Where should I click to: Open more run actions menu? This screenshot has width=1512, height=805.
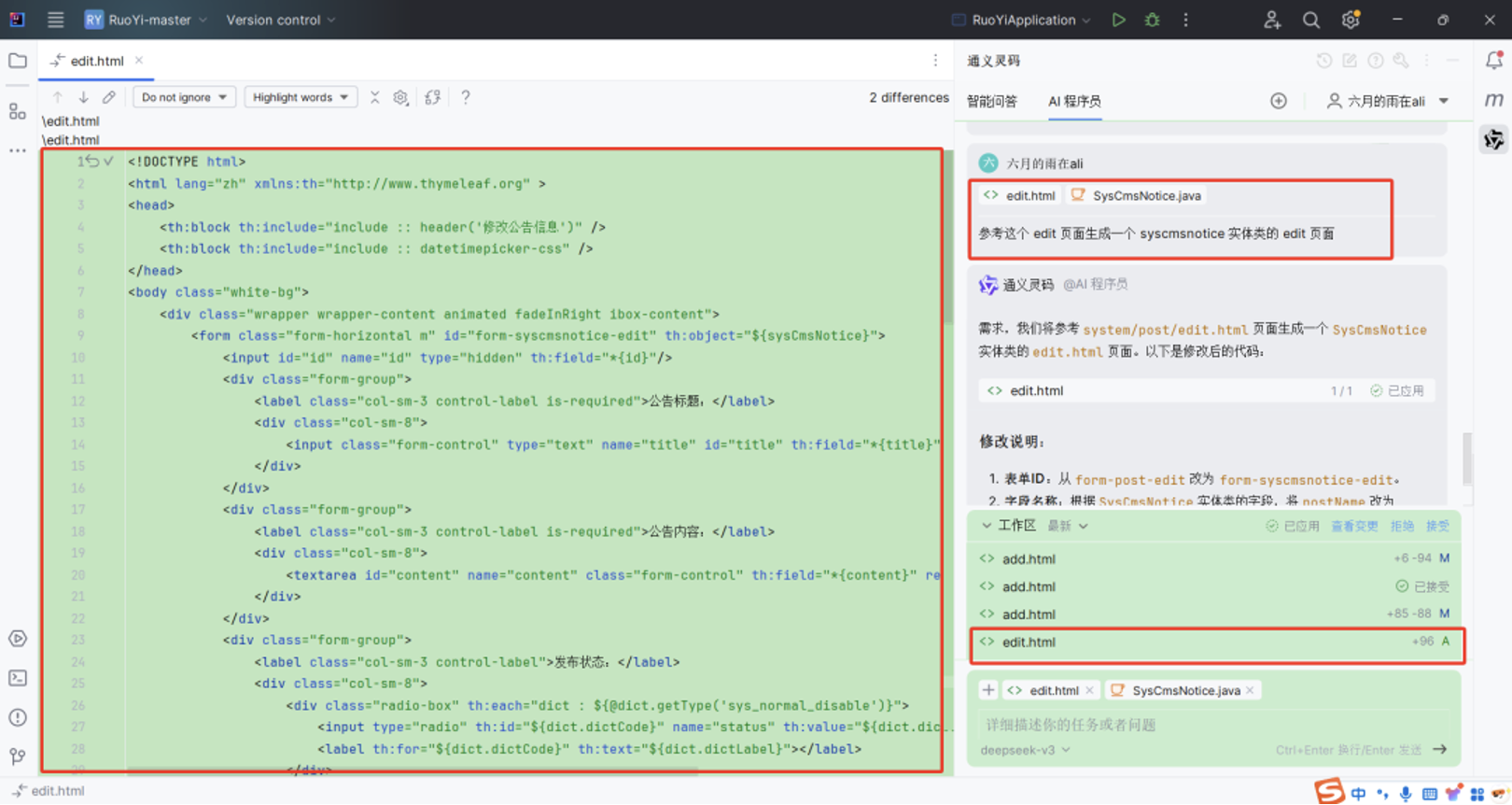[x=1186, y=20]
